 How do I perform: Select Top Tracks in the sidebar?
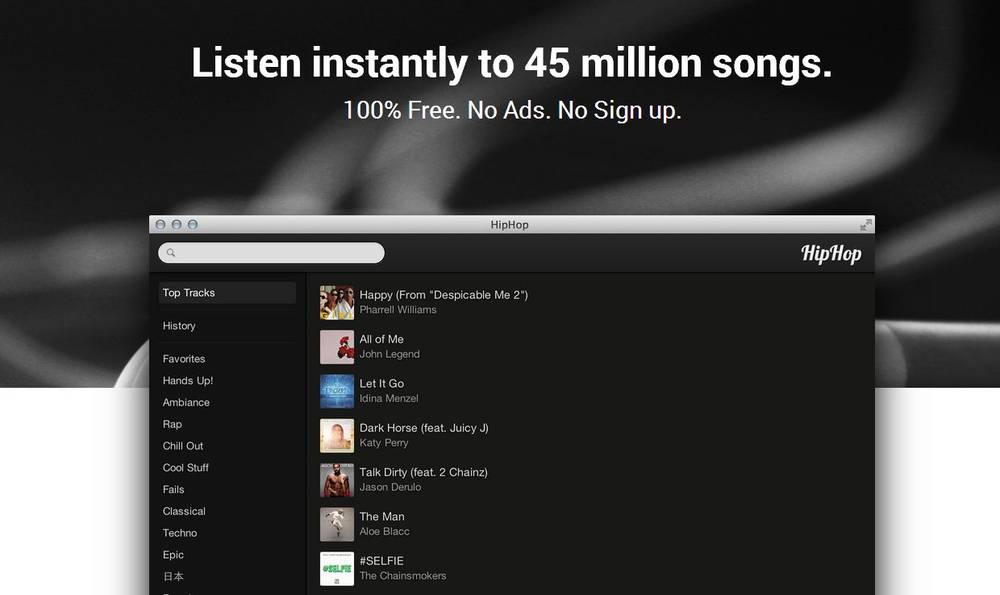point(227,293)
